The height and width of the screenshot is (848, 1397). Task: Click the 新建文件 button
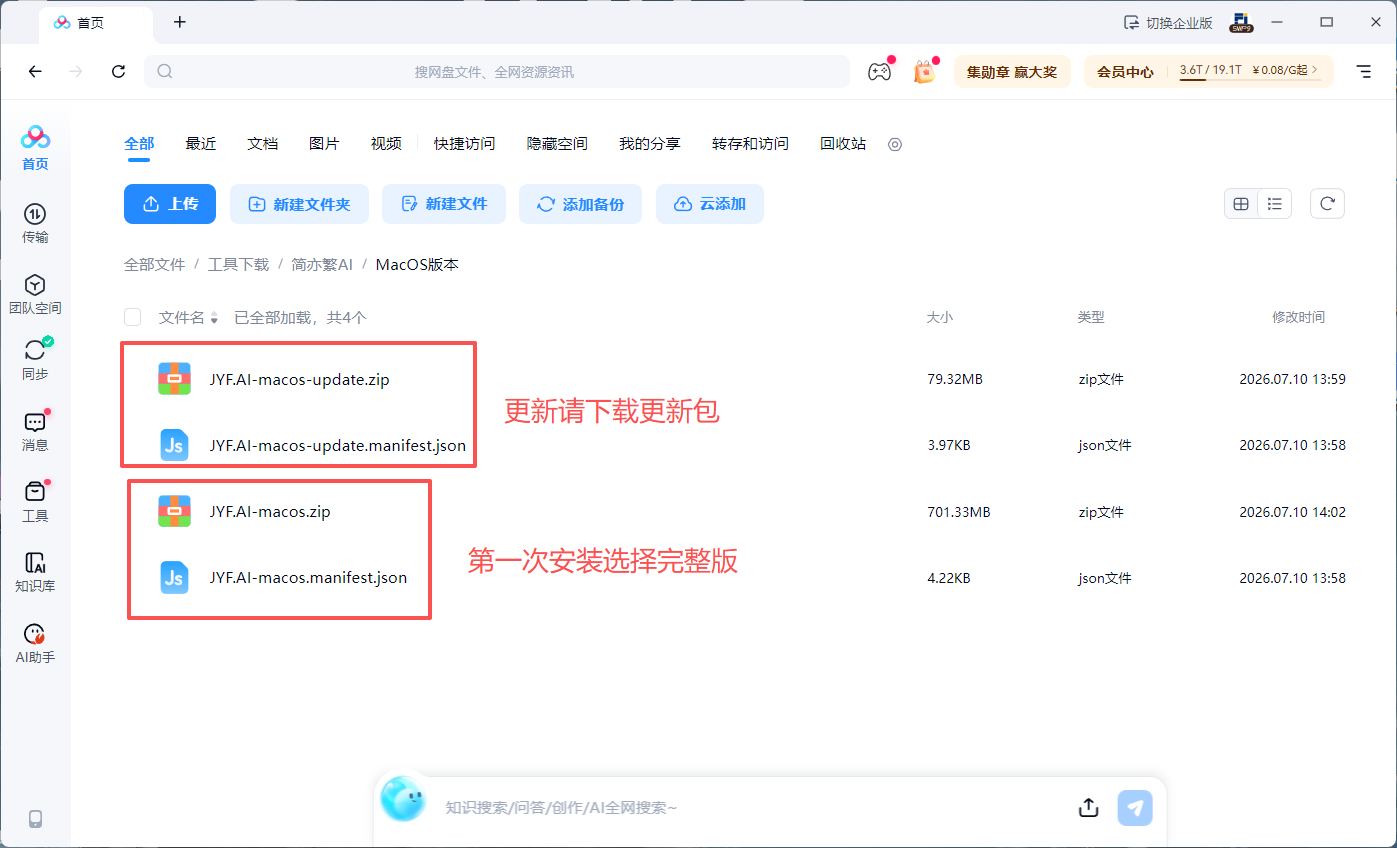[x=444, y=204]
